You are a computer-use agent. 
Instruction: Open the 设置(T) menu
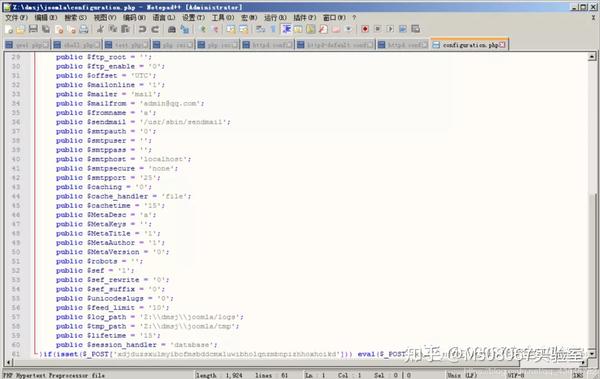tap(193, 18)
